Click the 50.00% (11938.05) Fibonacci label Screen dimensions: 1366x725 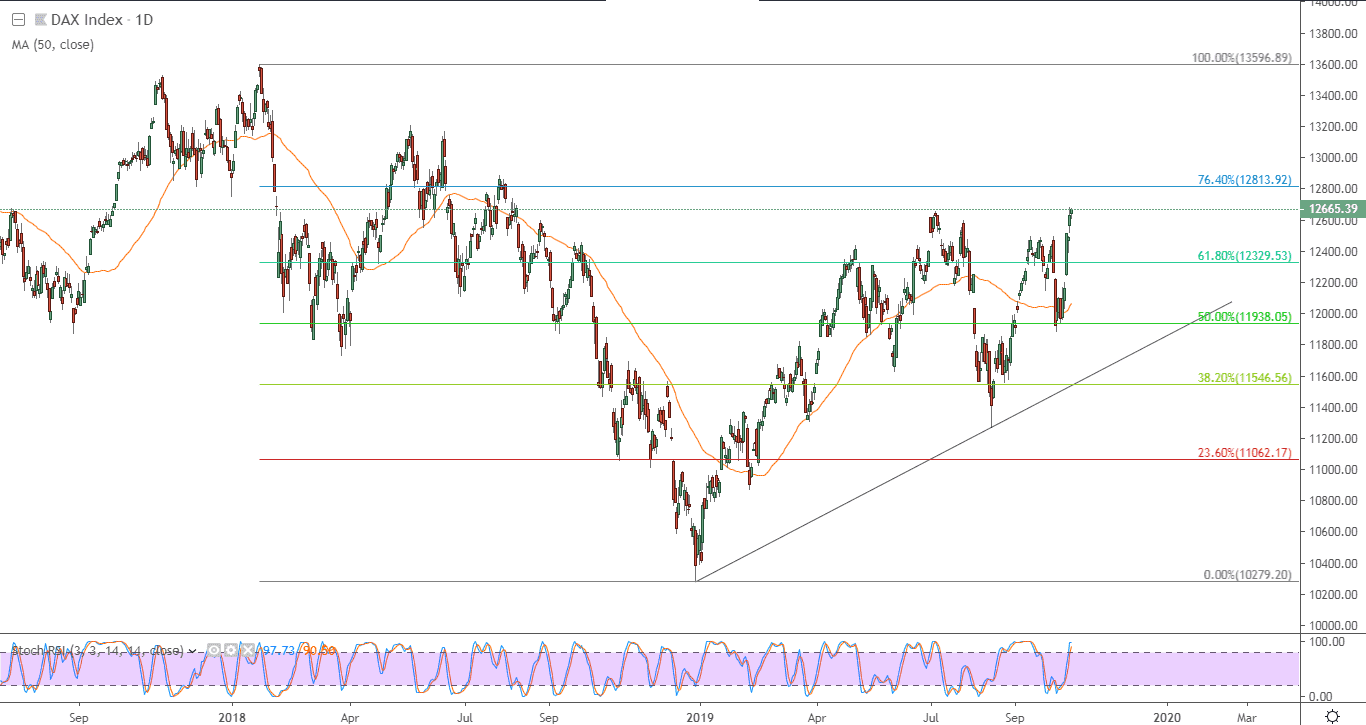point(1245,317)
